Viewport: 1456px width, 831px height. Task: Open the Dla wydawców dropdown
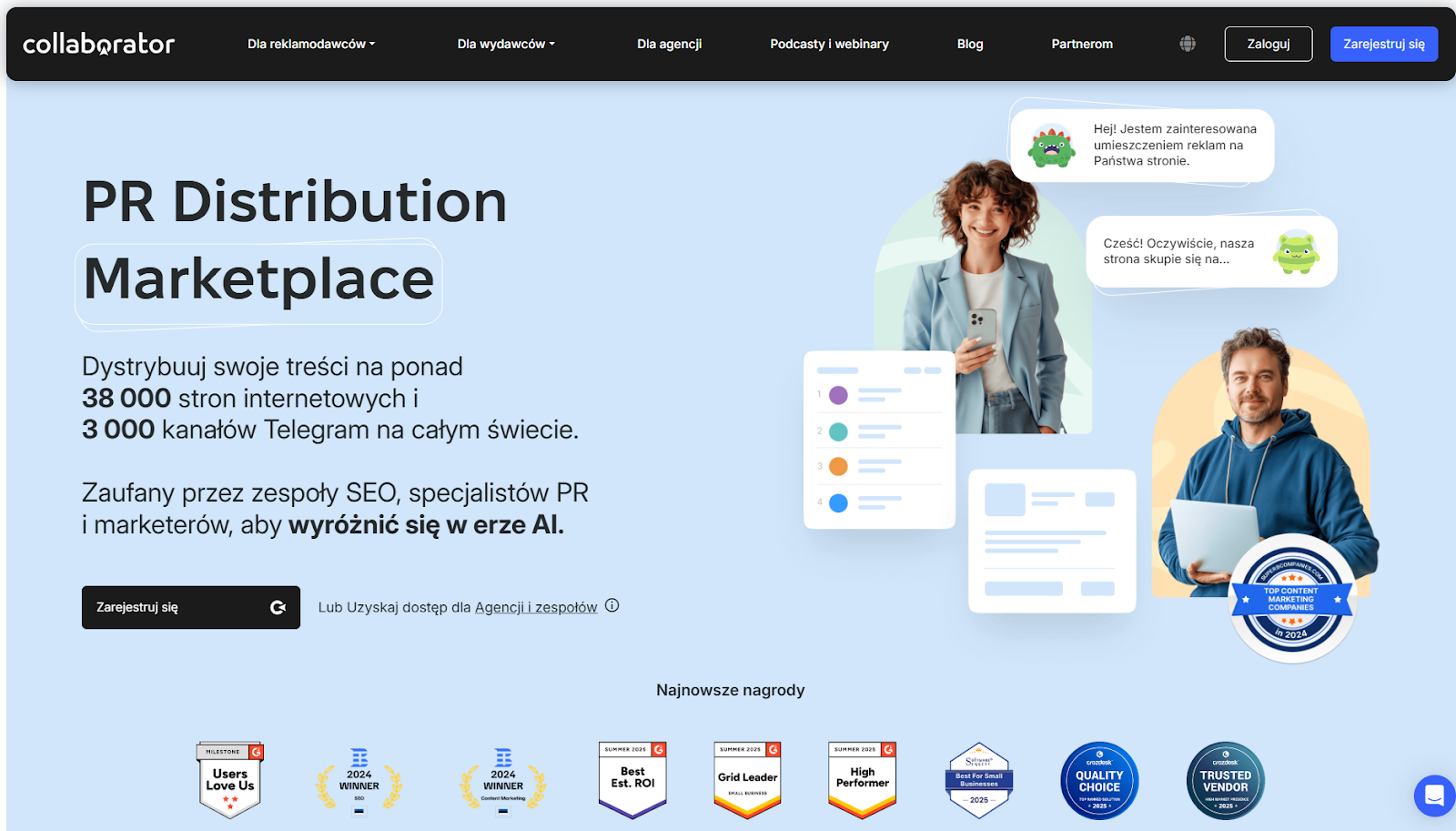506,43
